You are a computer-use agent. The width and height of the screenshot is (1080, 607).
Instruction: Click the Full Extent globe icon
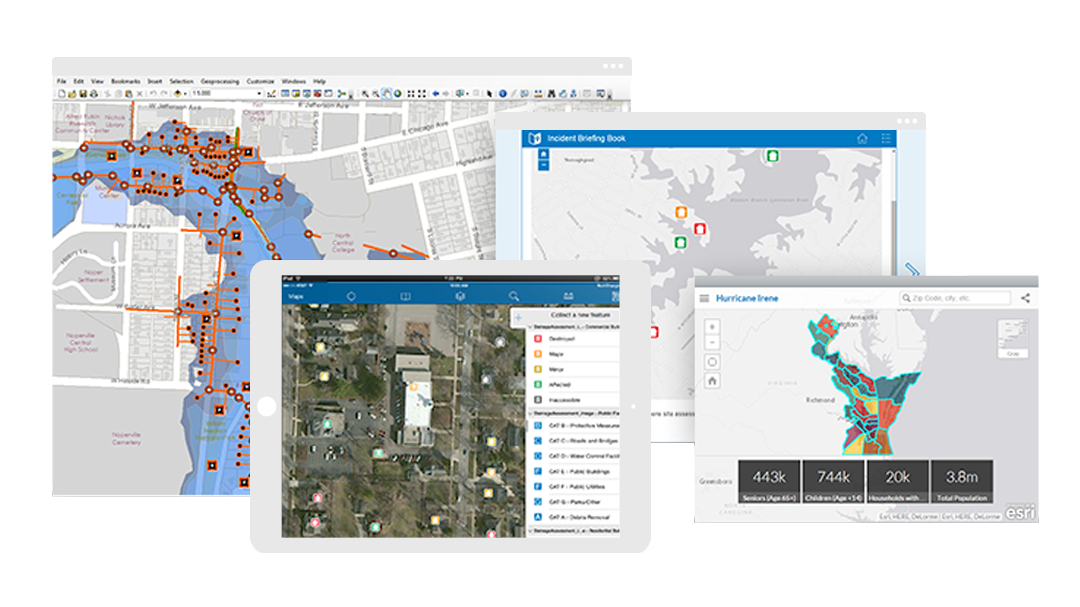398,94
